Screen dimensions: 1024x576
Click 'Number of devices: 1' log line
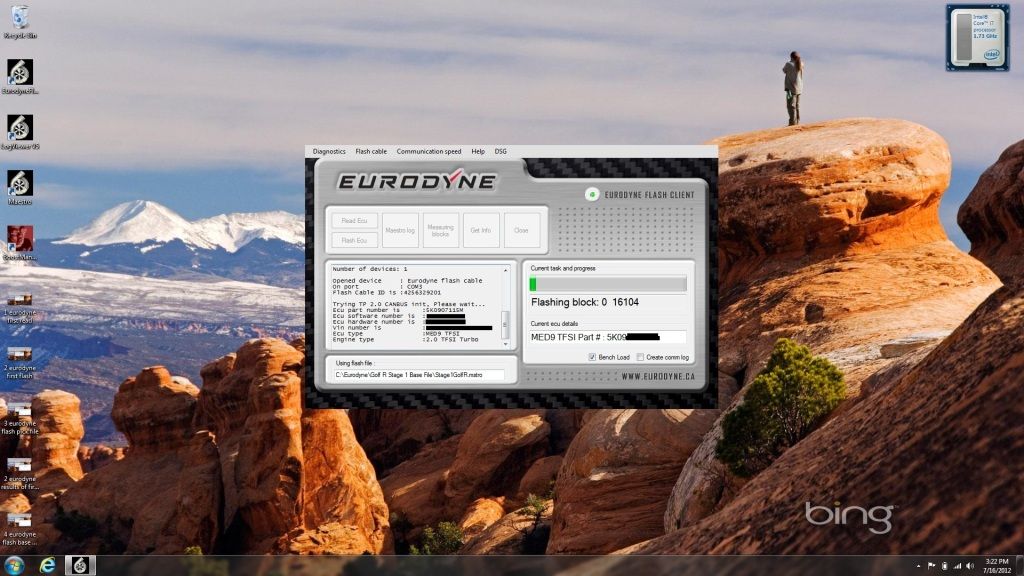(370, 269)
